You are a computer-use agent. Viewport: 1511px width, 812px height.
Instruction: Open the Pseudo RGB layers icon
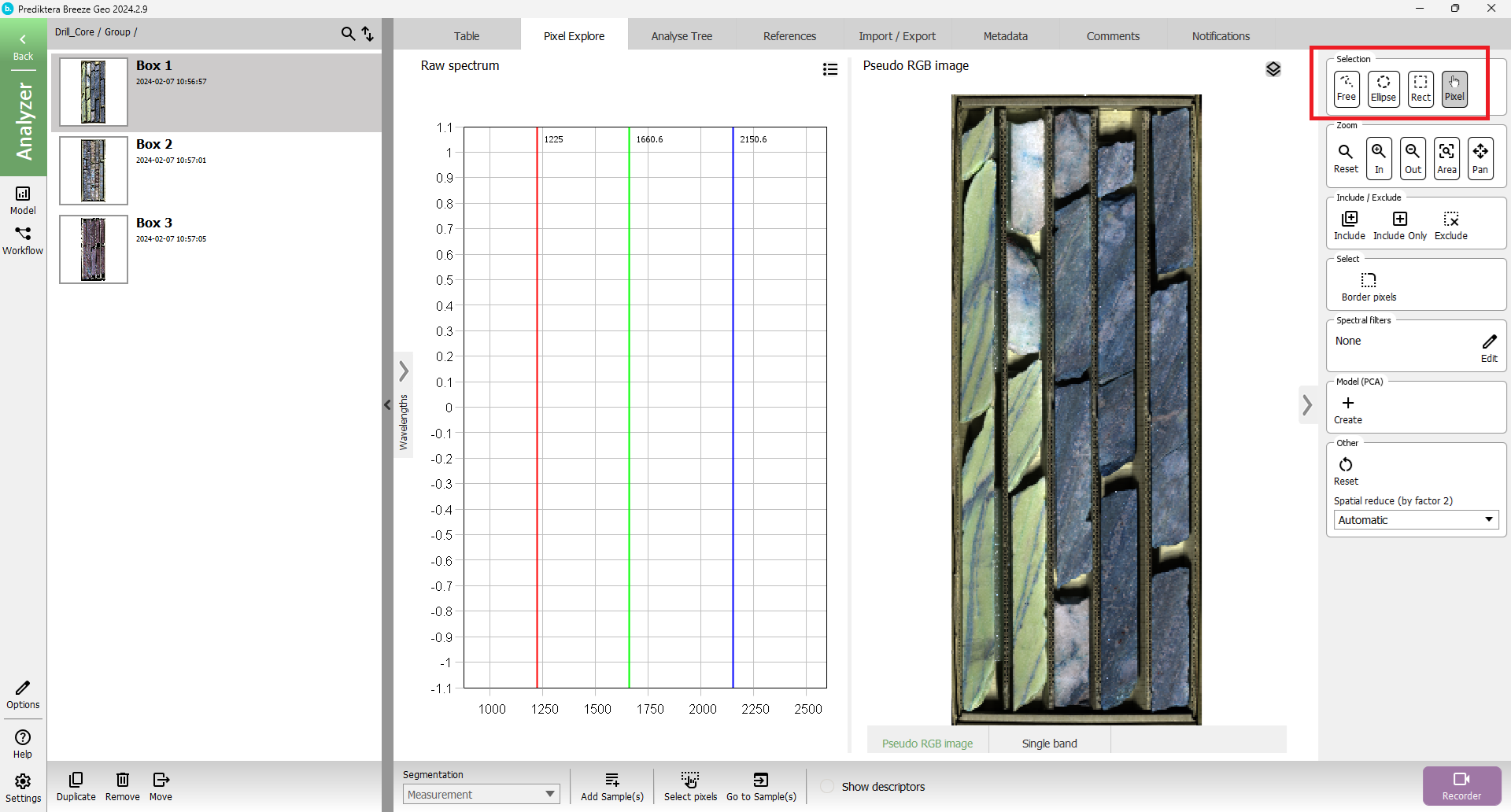coord(1273,69)
